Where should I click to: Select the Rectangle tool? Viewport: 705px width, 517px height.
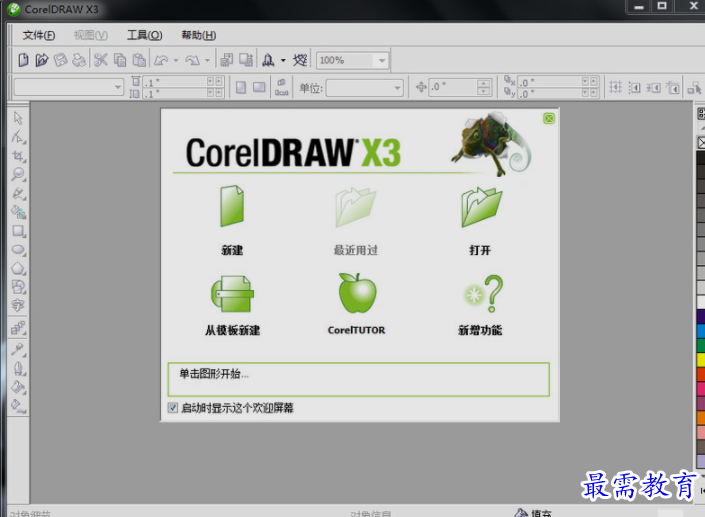(18, 231)
